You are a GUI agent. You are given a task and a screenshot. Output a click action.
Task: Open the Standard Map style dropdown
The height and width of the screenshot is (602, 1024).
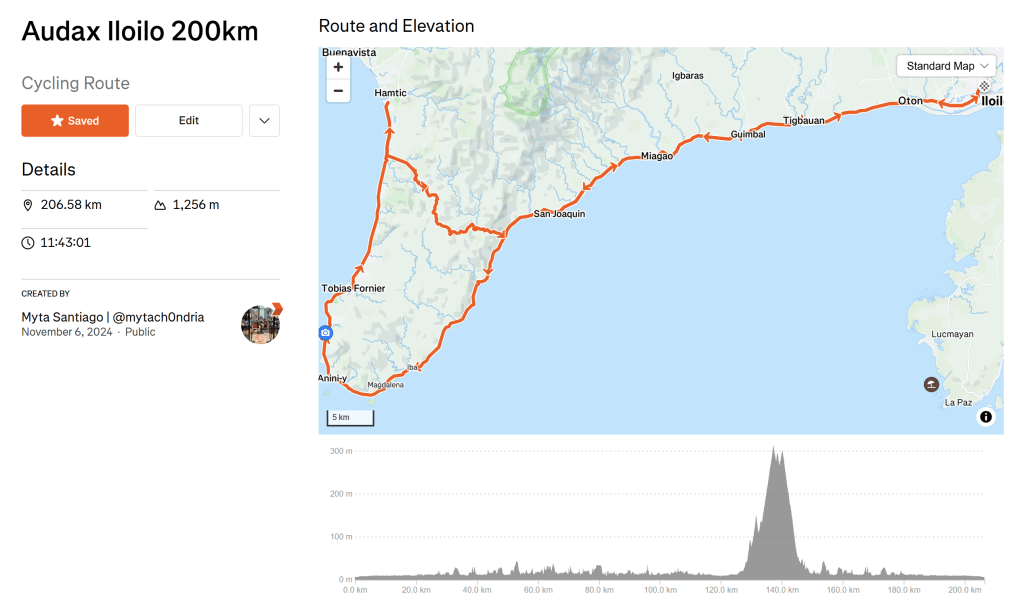point(946,66)
